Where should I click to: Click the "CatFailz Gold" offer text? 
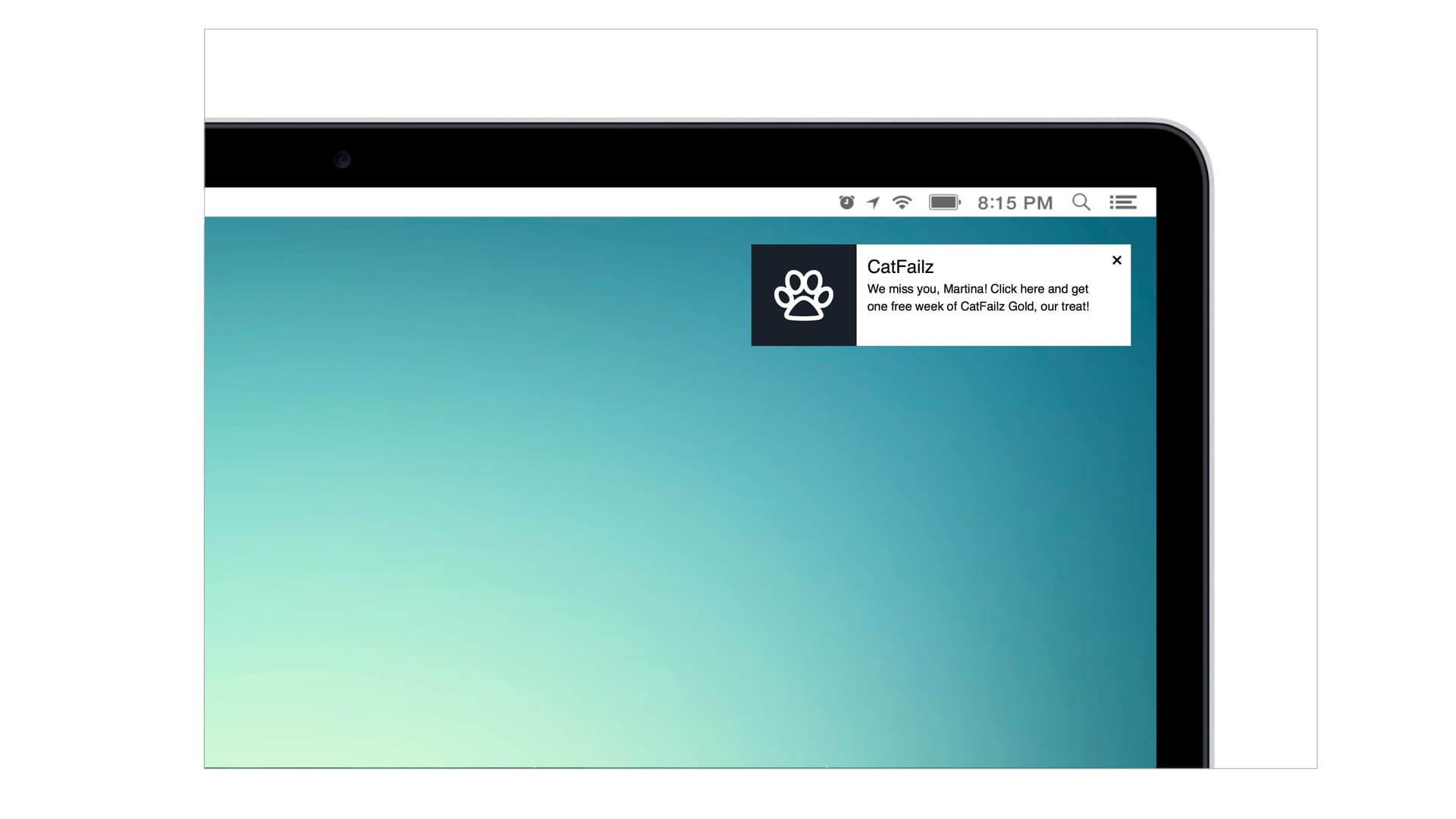coord(996,306)
